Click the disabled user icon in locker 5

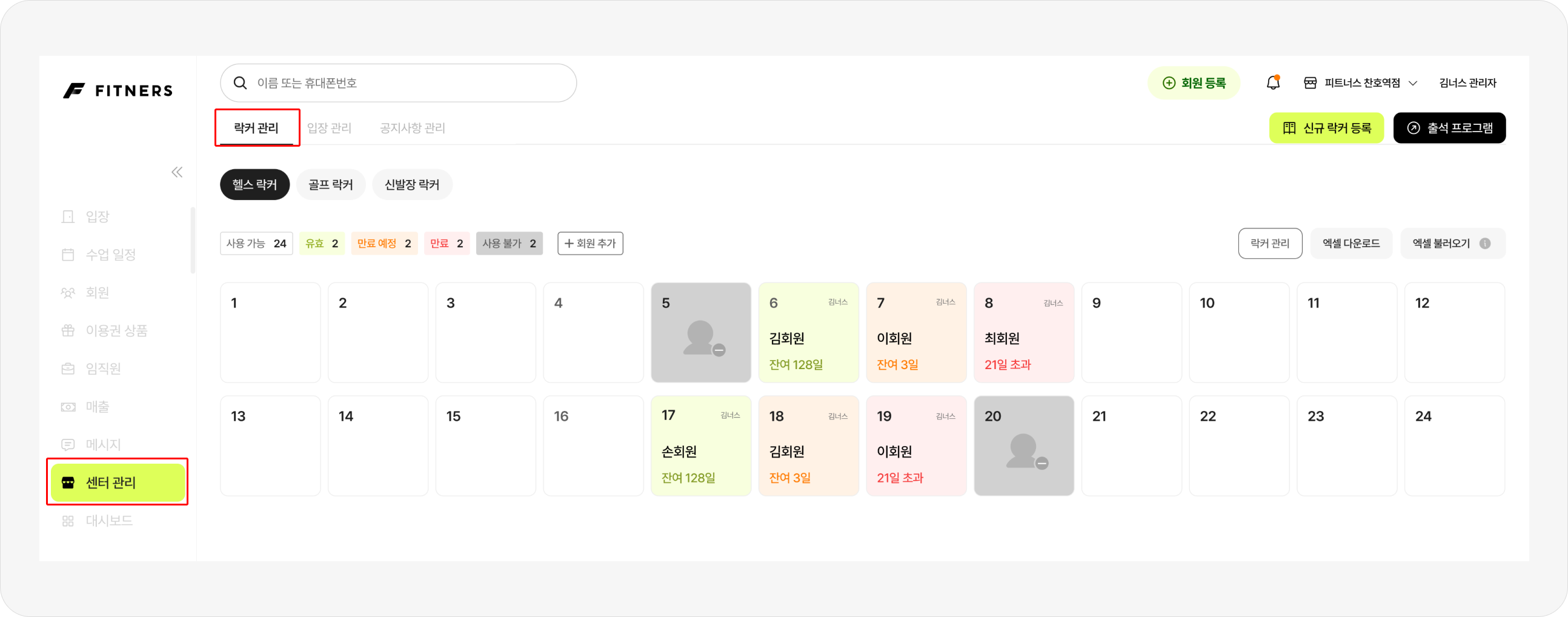tap(703, 339)
